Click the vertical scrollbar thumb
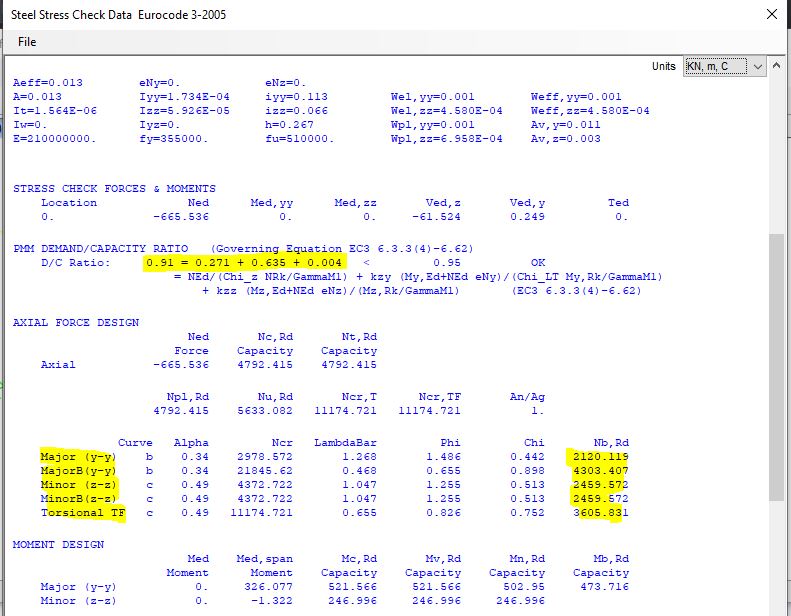 pyautogui.click(x=777, y=367)
